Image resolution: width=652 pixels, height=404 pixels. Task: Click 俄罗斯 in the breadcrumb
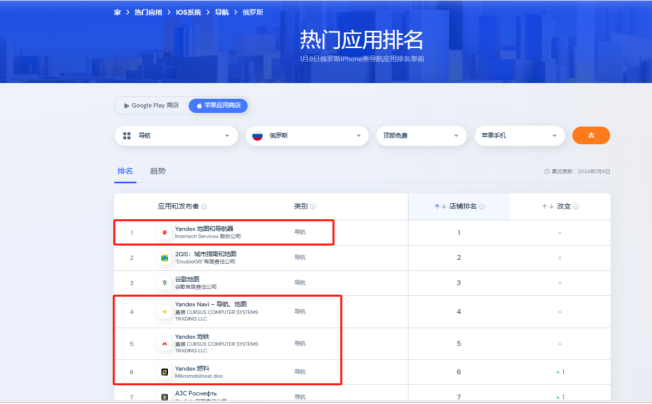(253, 12)
